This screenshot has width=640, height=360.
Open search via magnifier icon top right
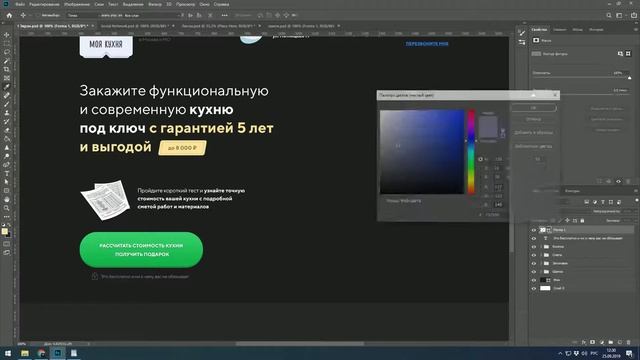pyautogui.click(x=609, y=15)
